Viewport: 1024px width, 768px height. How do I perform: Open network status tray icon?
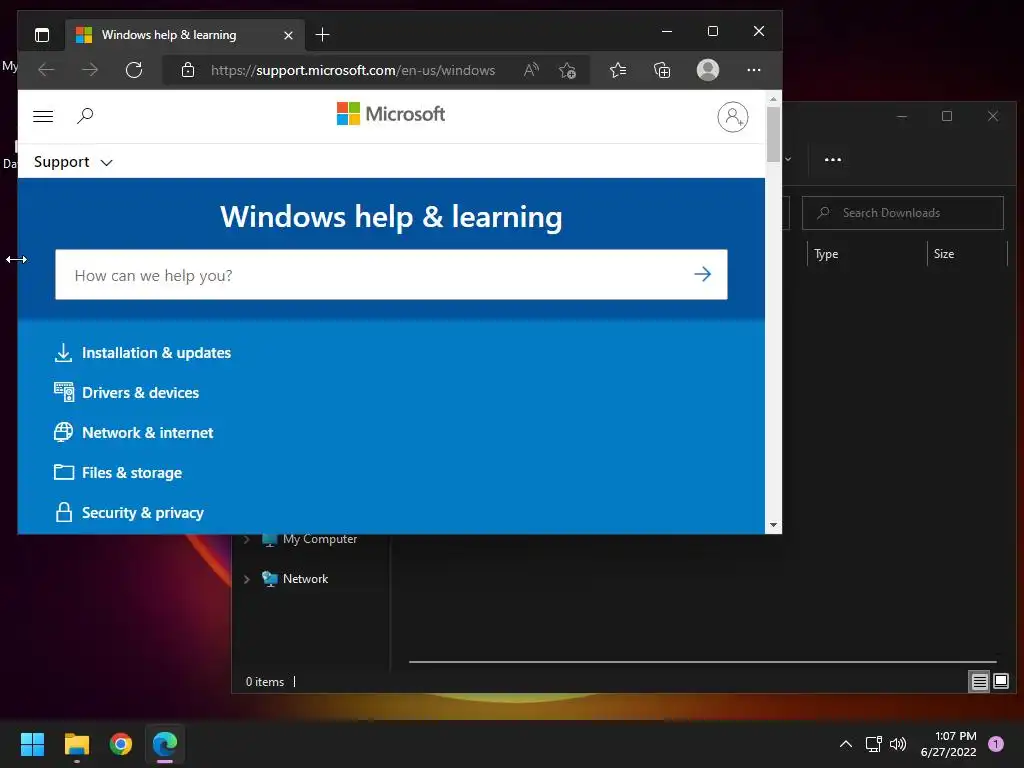pyautogui.click(x=873, y=744)
